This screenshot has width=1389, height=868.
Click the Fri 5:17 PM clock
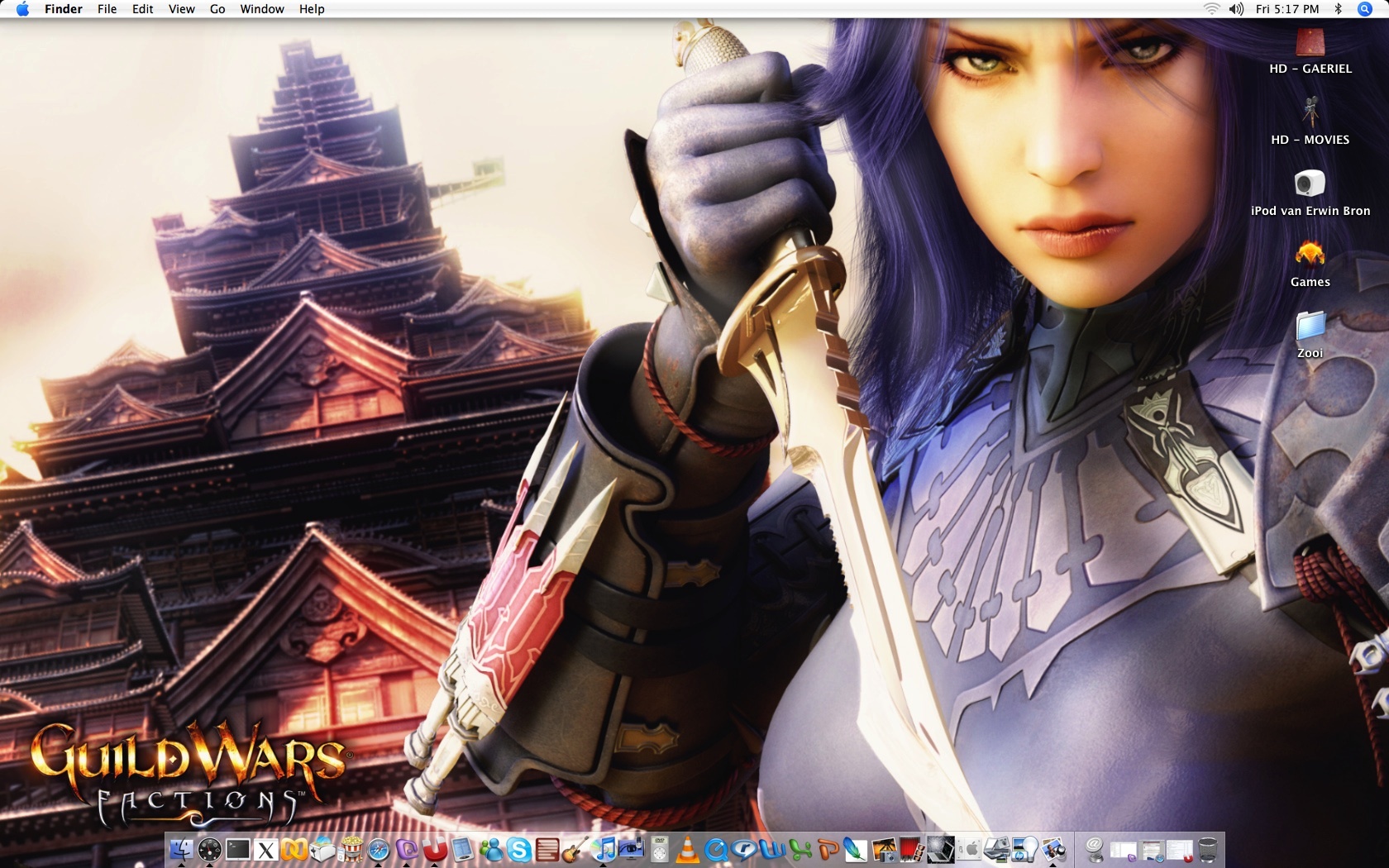[x=1287, y=9]
